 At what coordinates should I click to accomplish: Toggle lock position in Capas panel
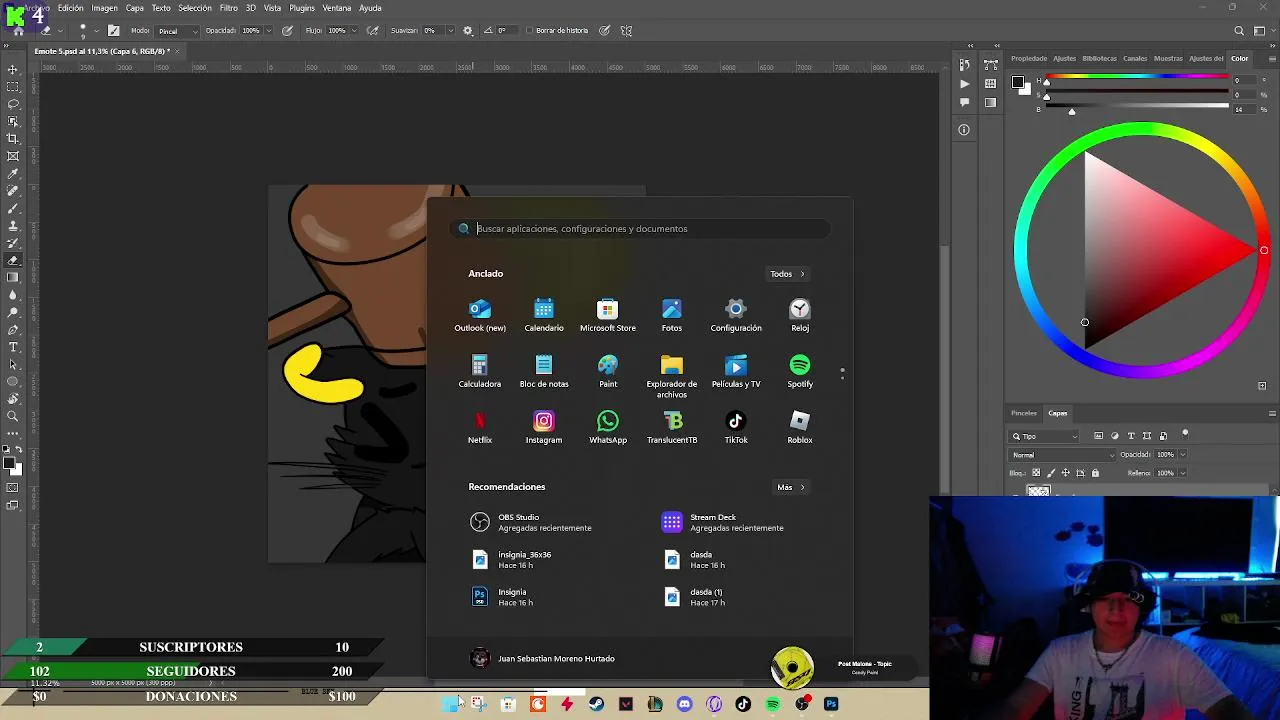(x=1065, y=473)
